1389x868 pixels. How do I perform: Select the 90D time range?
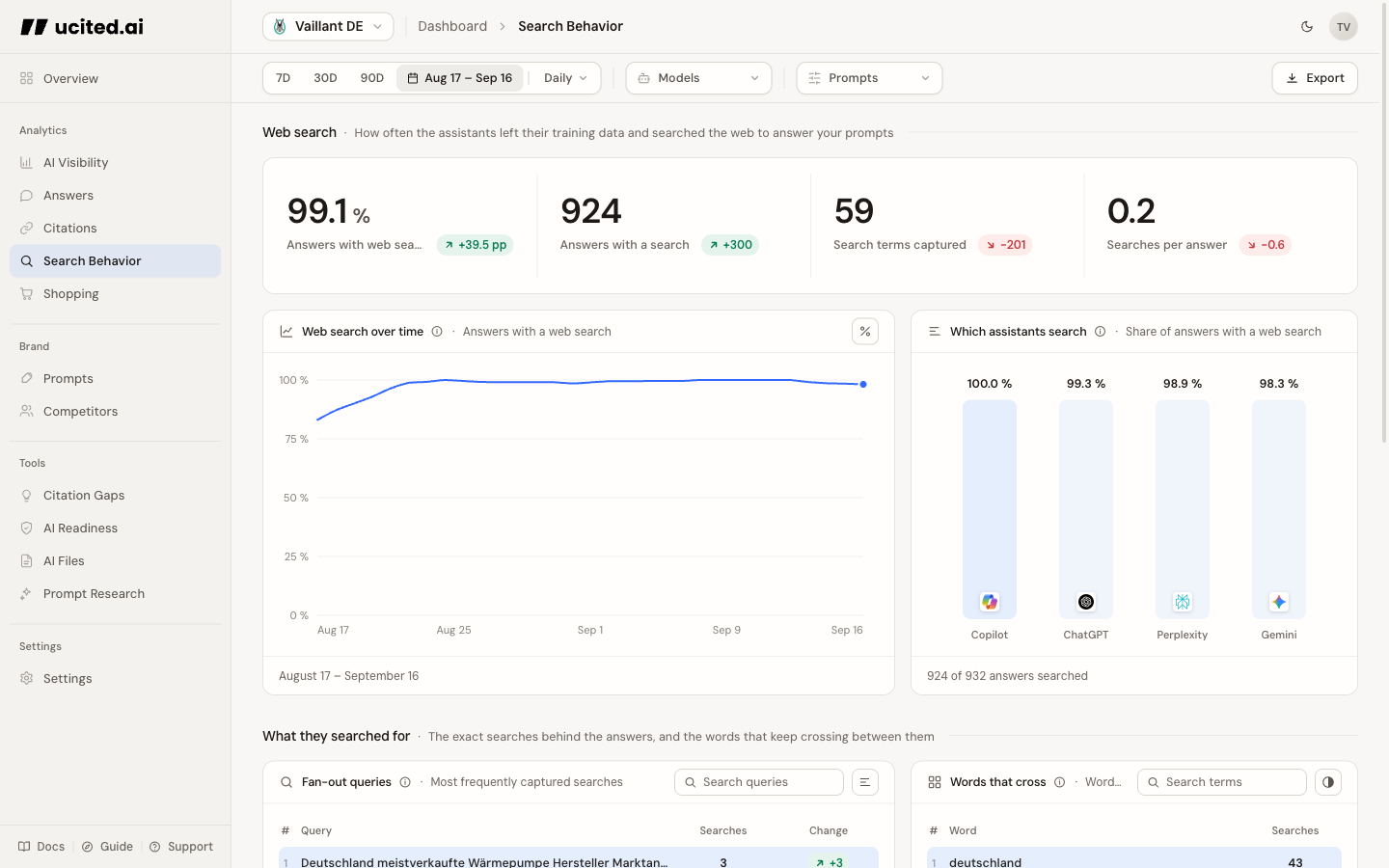click(x=371, y=78)
